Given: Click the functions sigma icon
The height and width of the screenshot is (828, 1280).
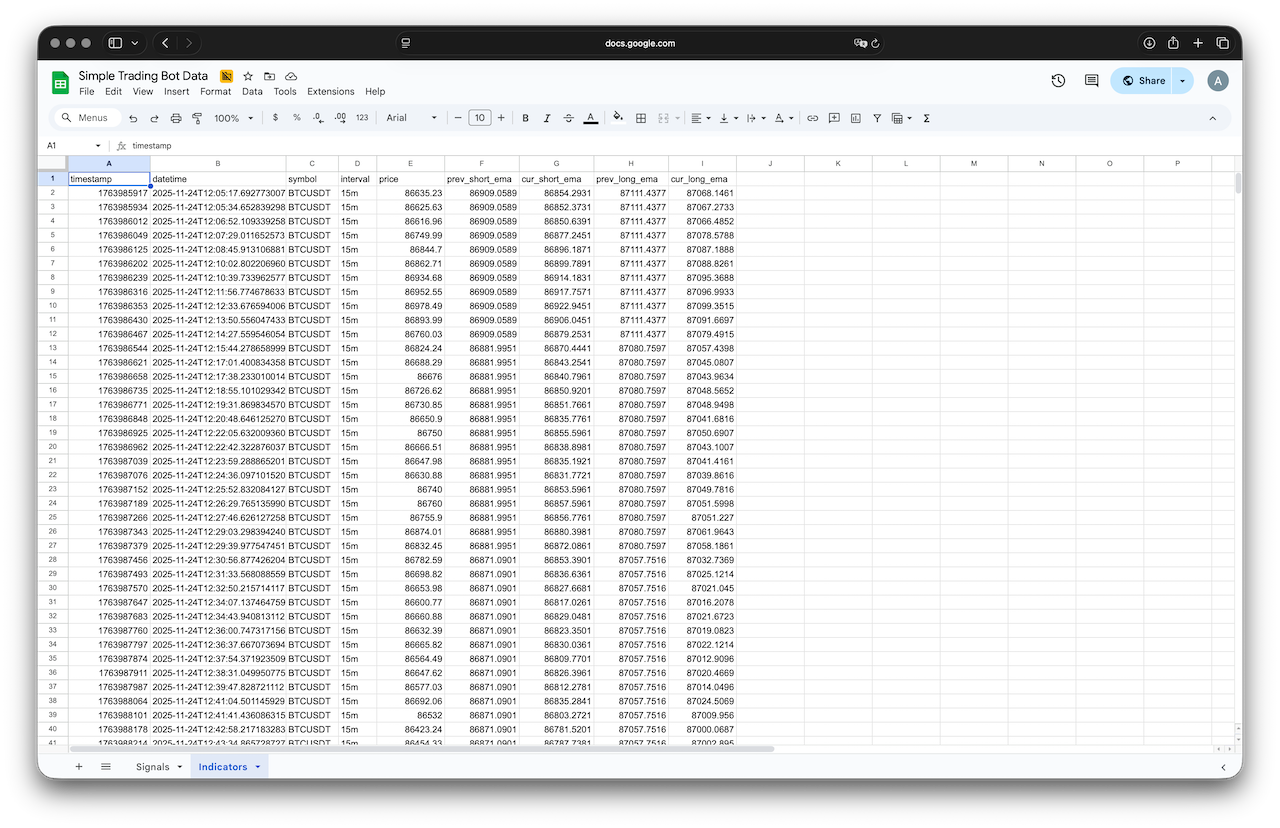Looking at the screenshot, I should 926,118.
